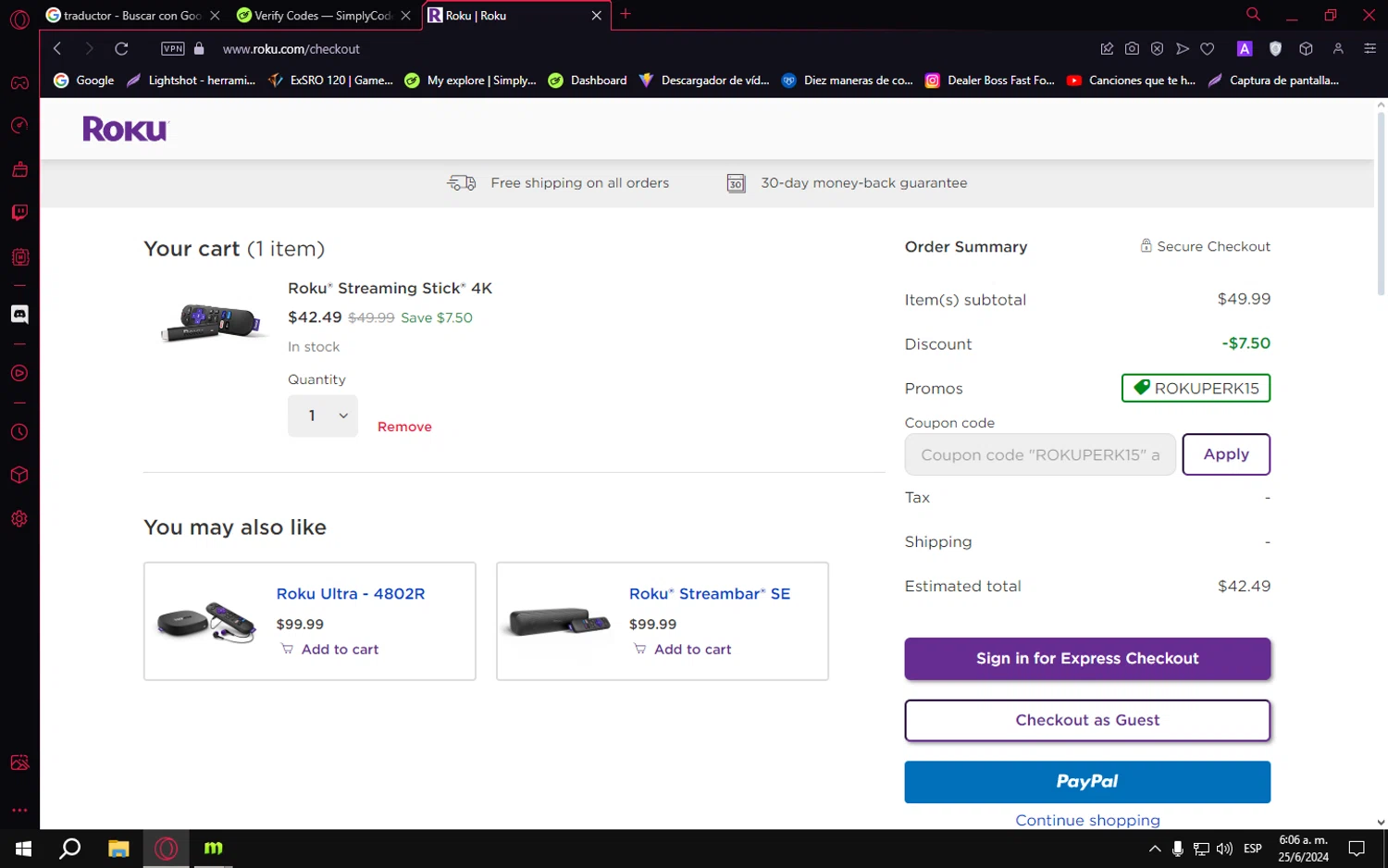Open the Aria AI icon in toolbar
The image size is (1388, 868).
pos(1245,49)
